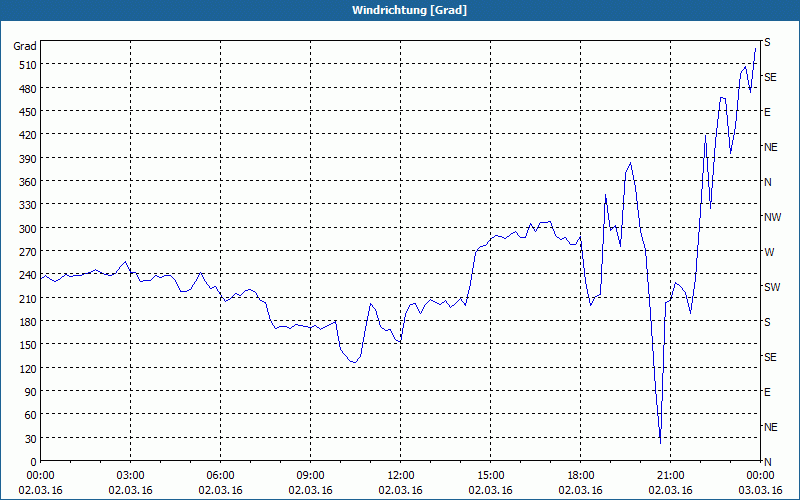Click the N compass label at 0

tap(768, 462)
